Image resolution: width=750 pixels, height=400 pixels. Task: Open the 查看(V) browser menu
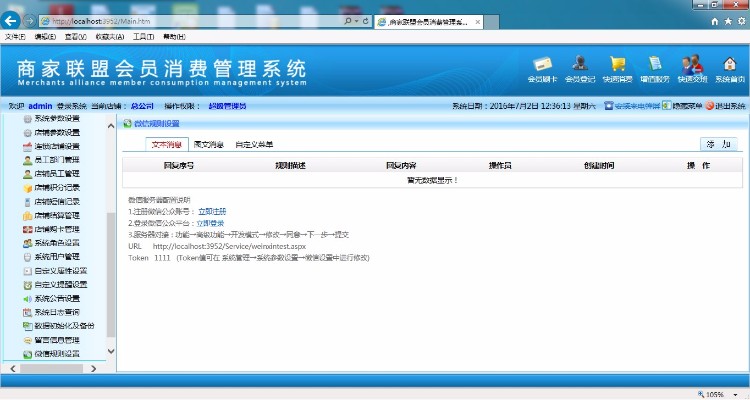[x=76, y=36]
